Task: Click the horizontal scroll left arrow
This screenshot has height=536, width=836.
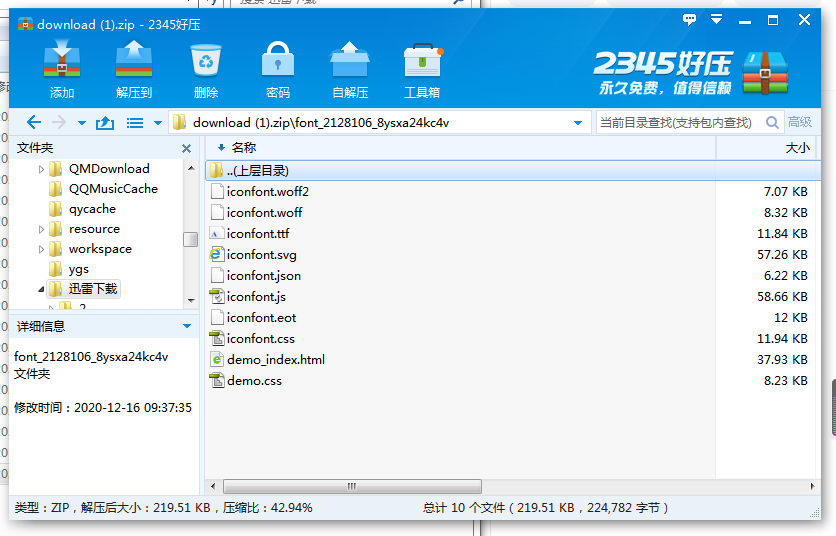Action: tap(213, 486)
